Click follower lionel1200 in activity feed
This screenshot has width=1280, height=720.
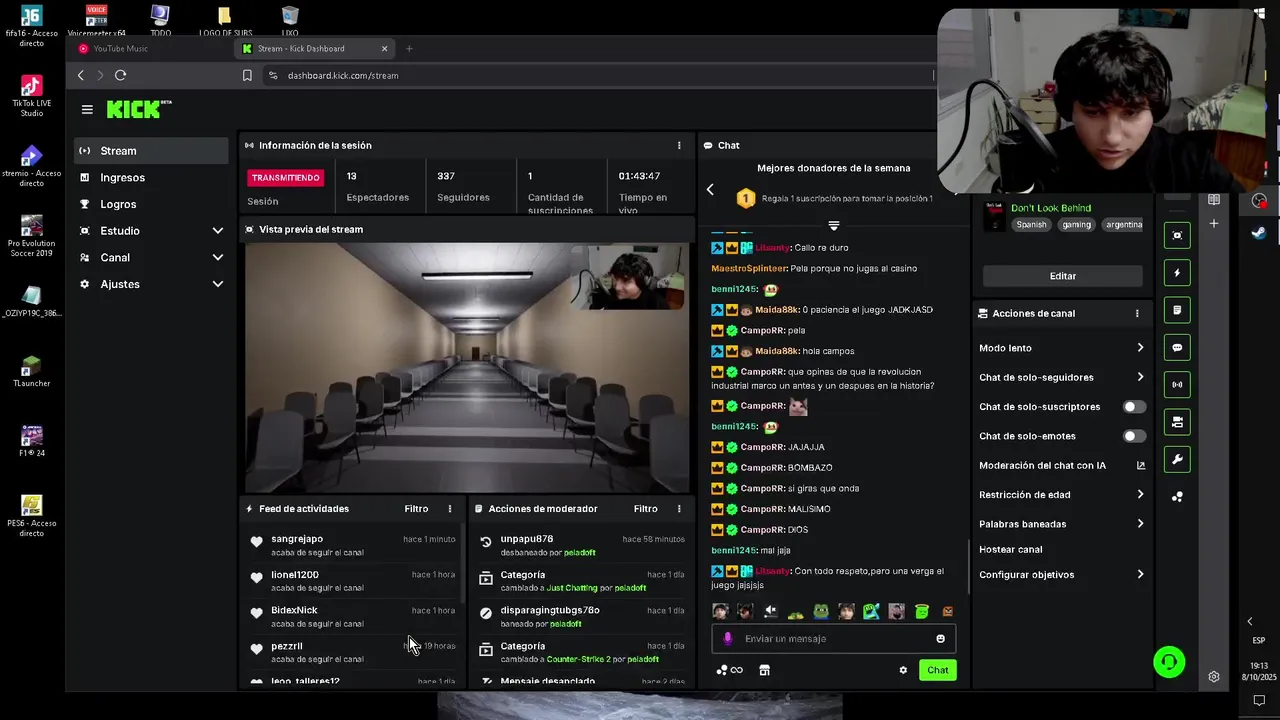click(x=295, y=575)
